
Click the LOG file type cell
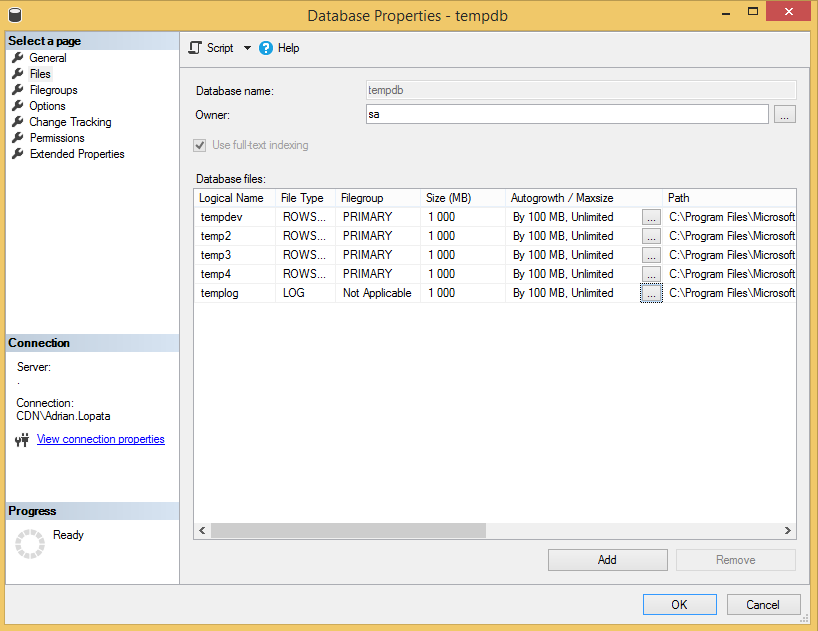pos(306,293)
